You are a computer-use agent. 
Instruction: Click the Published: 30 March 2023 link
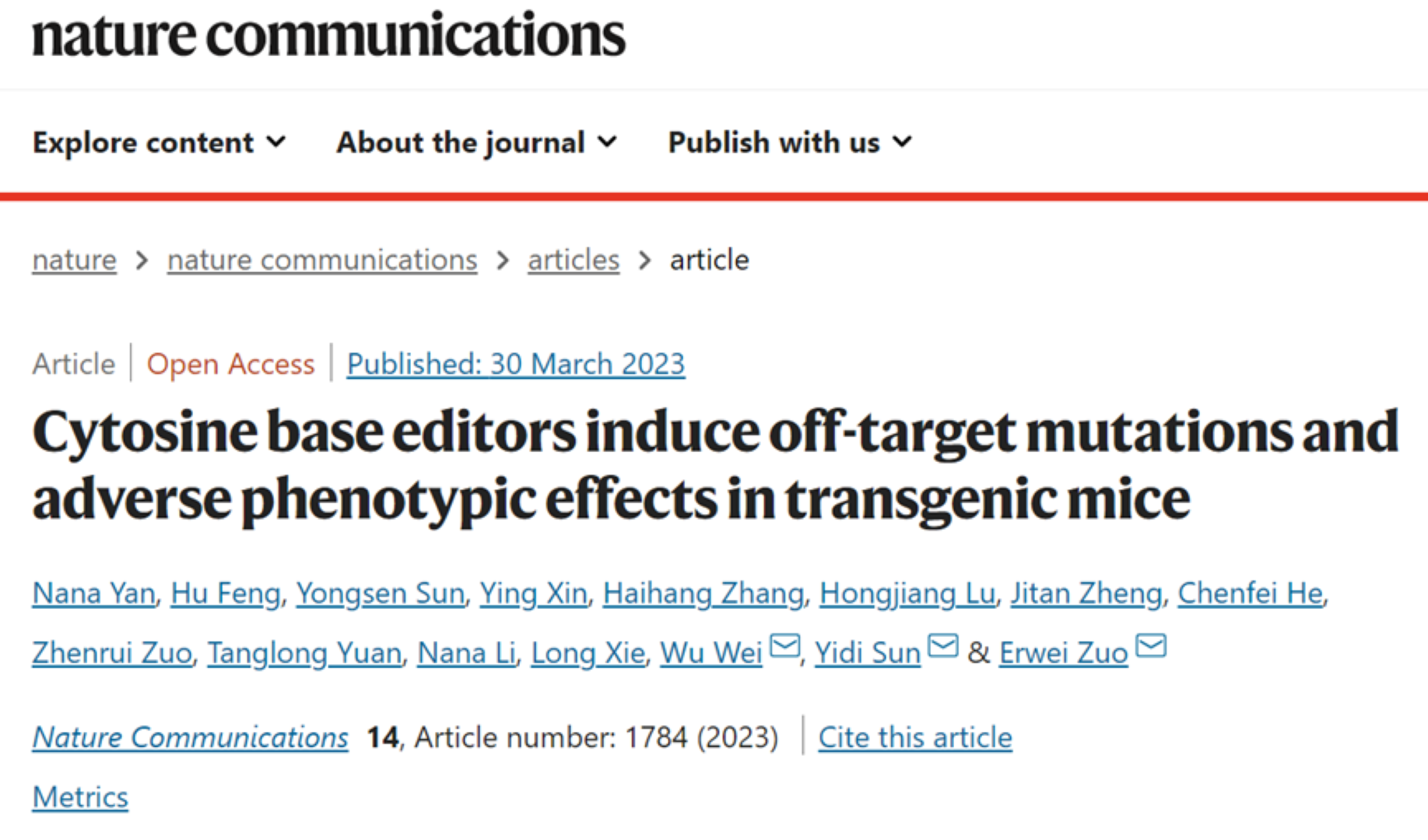pos(516,364)
